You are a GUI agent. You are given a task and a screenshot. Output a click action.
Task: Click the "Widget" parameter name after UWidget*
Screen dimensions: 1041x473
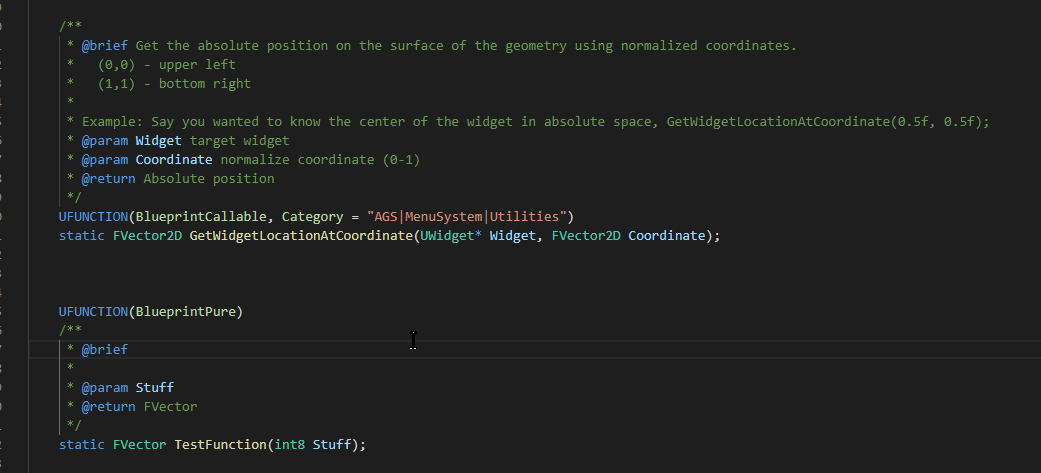[513, 236]
